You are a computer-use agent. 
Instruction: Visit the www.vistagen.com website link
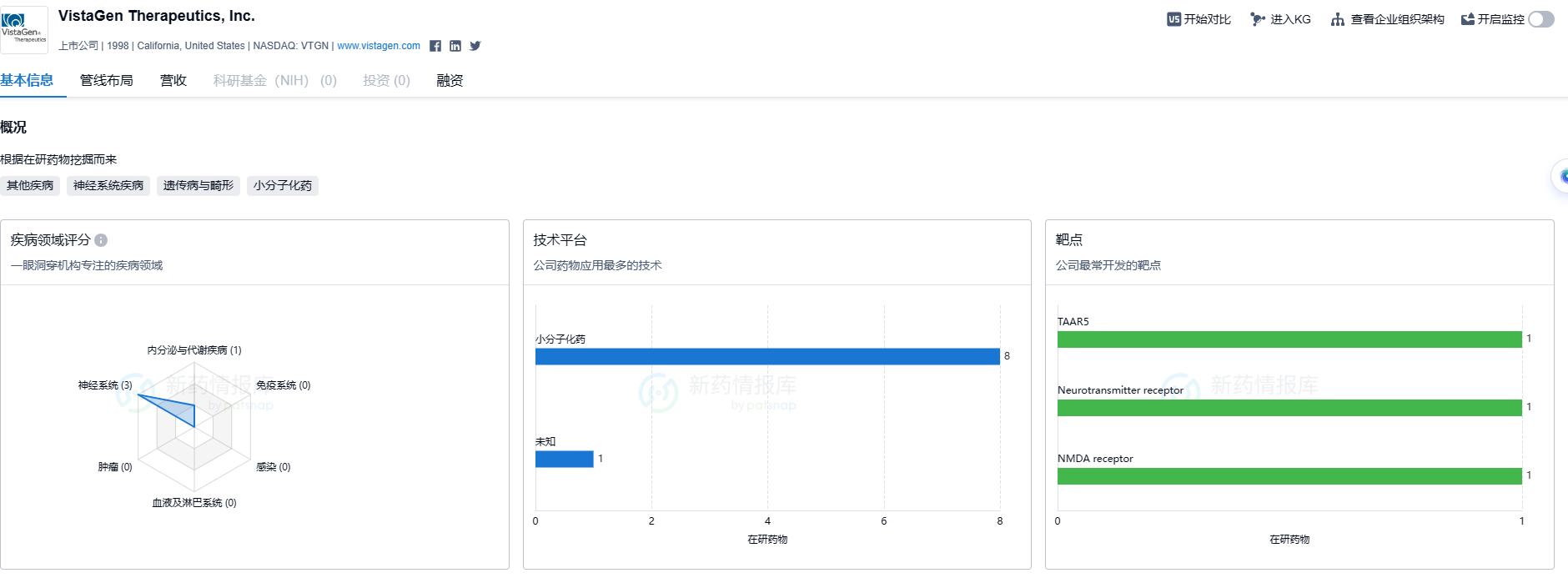[379, 46]
